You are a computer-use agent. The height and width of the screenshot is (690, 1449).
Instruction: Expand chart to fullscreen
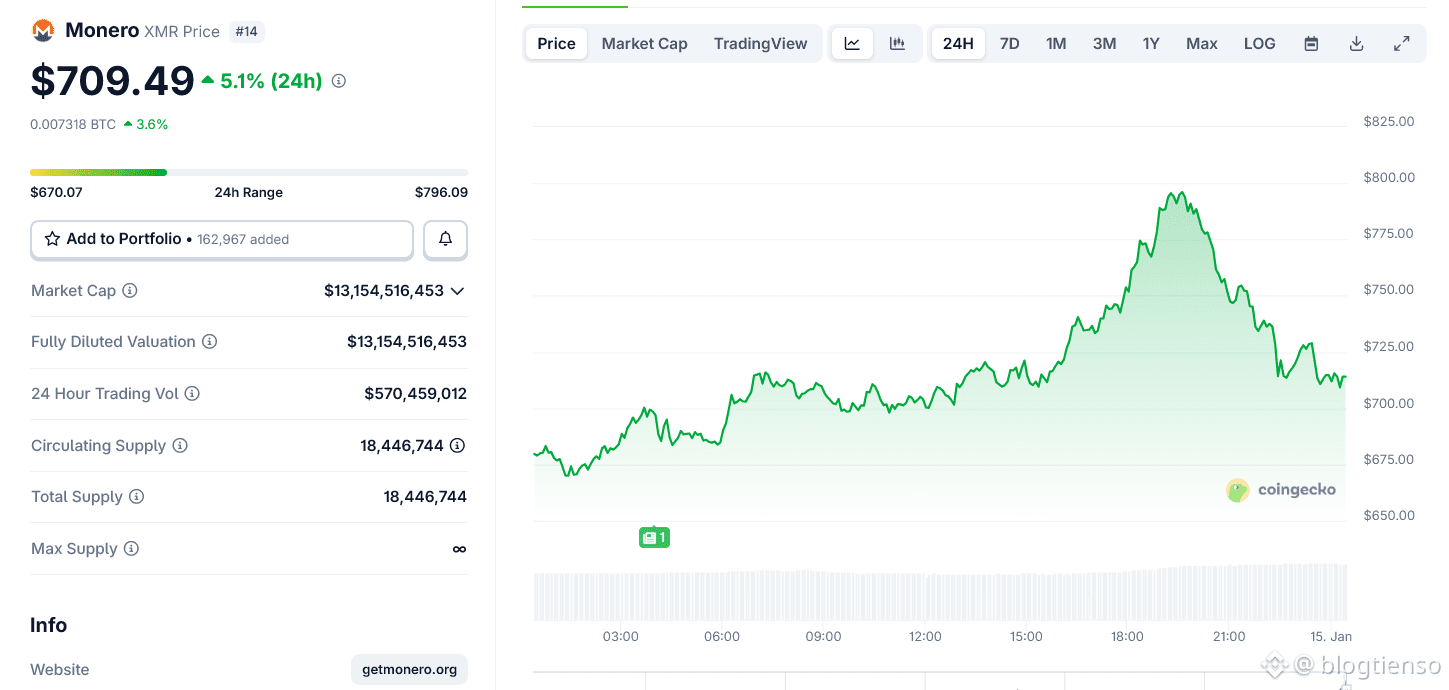coord(1401,43)
